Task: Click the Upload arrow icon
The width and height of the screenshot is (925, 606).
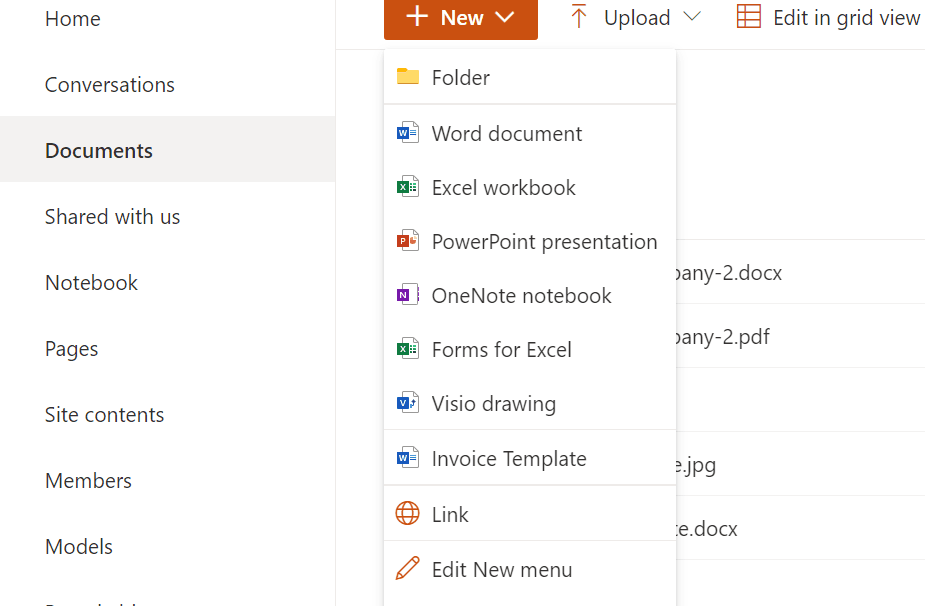Action: [x=579, y=17]
